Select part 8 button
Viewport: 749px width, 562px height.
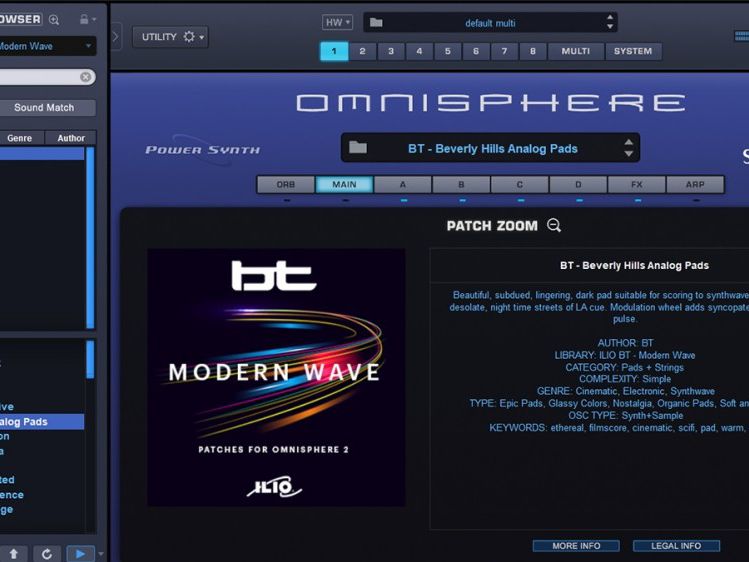coord(533,51)
